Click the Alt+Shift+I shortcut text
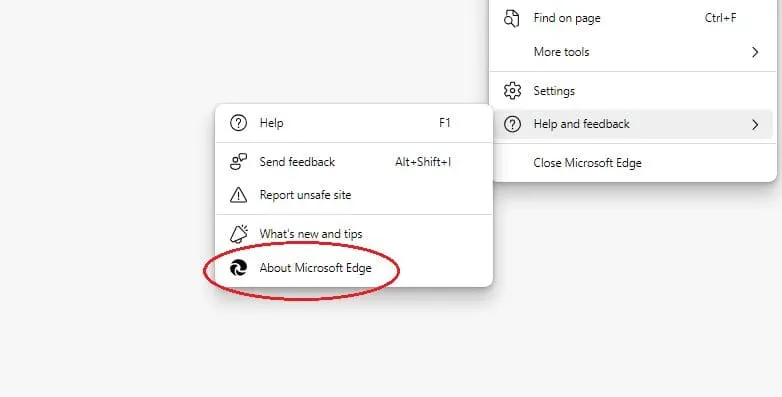The width and height of the screenshot is (782, 397). click(x=423, y=162)
